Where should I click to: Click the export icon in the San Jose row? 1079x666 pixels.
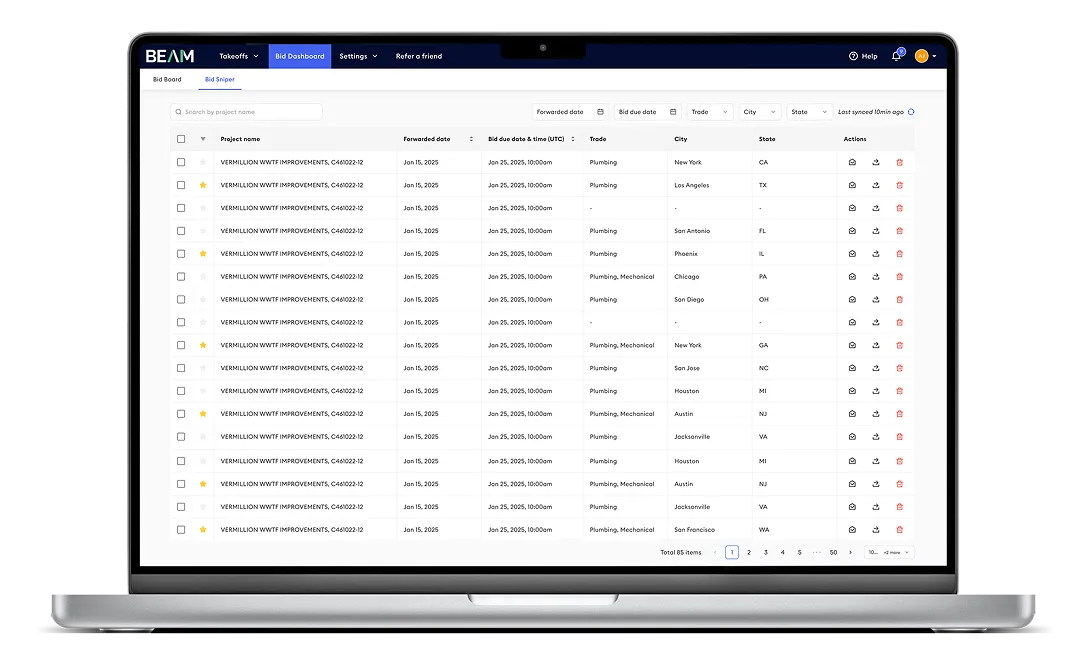click(876, 368)
